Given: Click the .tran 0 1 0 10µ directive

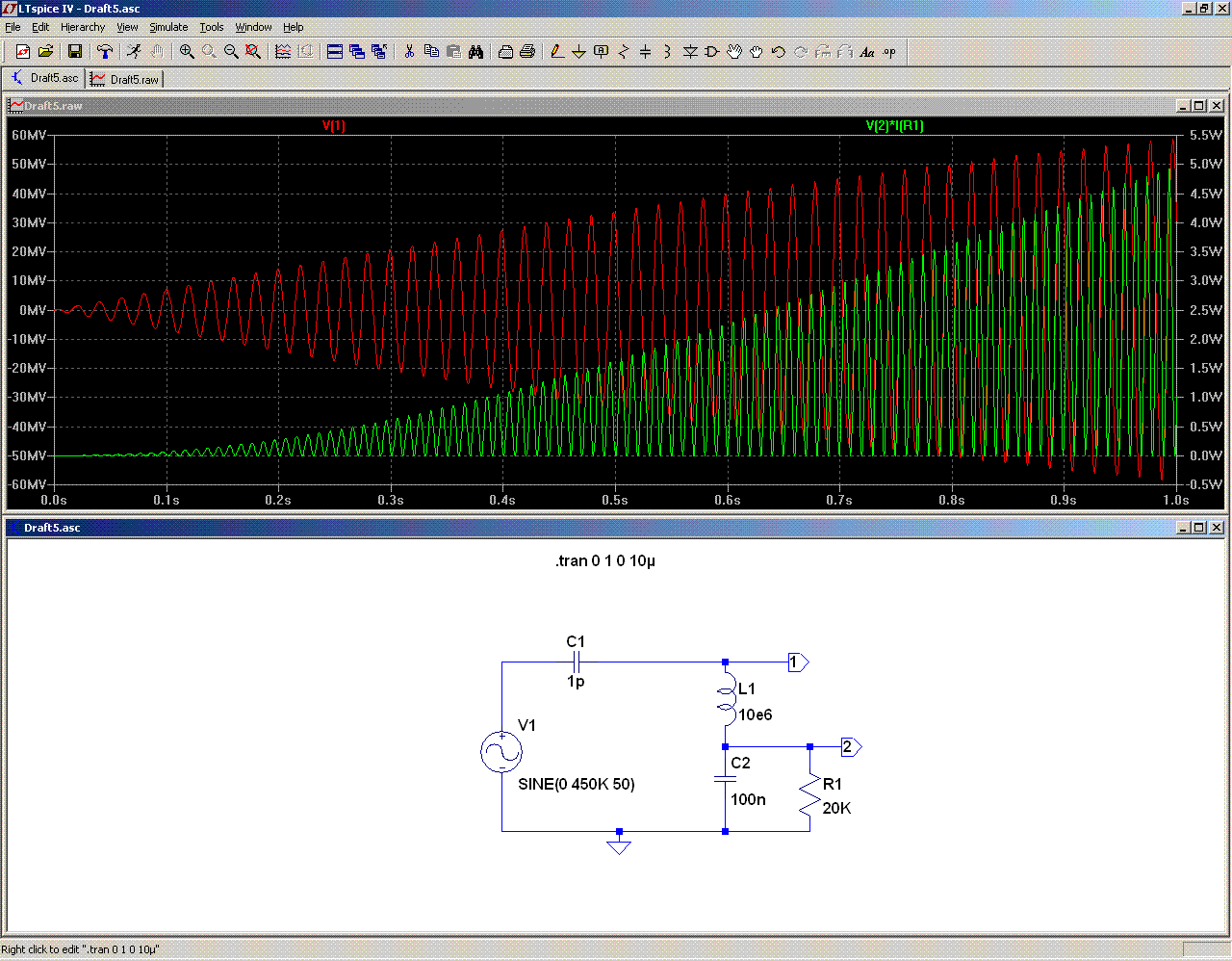Looking at the screenshot, I should click(x=604, y=561).
